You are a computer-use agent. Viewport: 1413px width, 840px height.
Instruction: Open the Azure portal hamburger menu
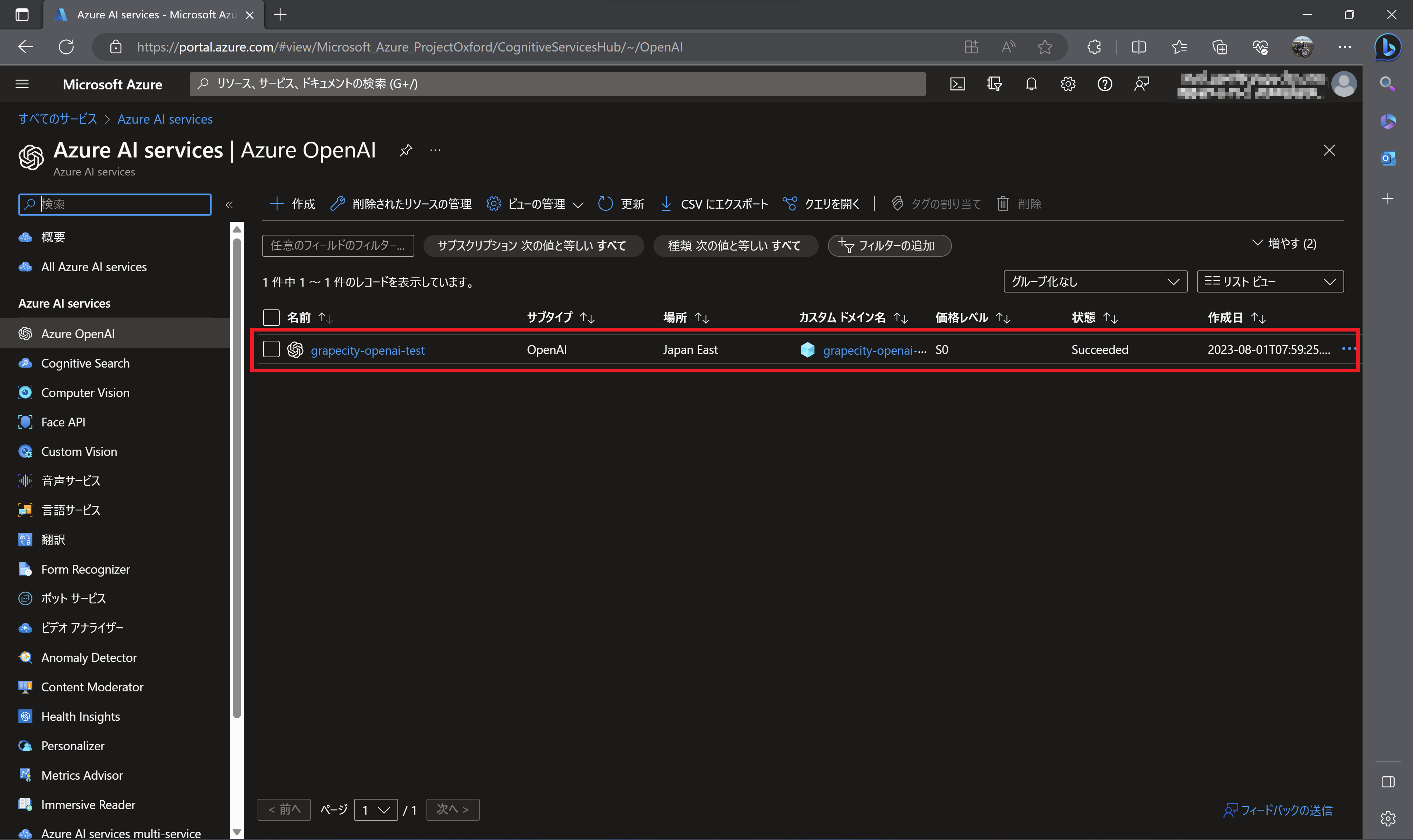pos(22,84)
